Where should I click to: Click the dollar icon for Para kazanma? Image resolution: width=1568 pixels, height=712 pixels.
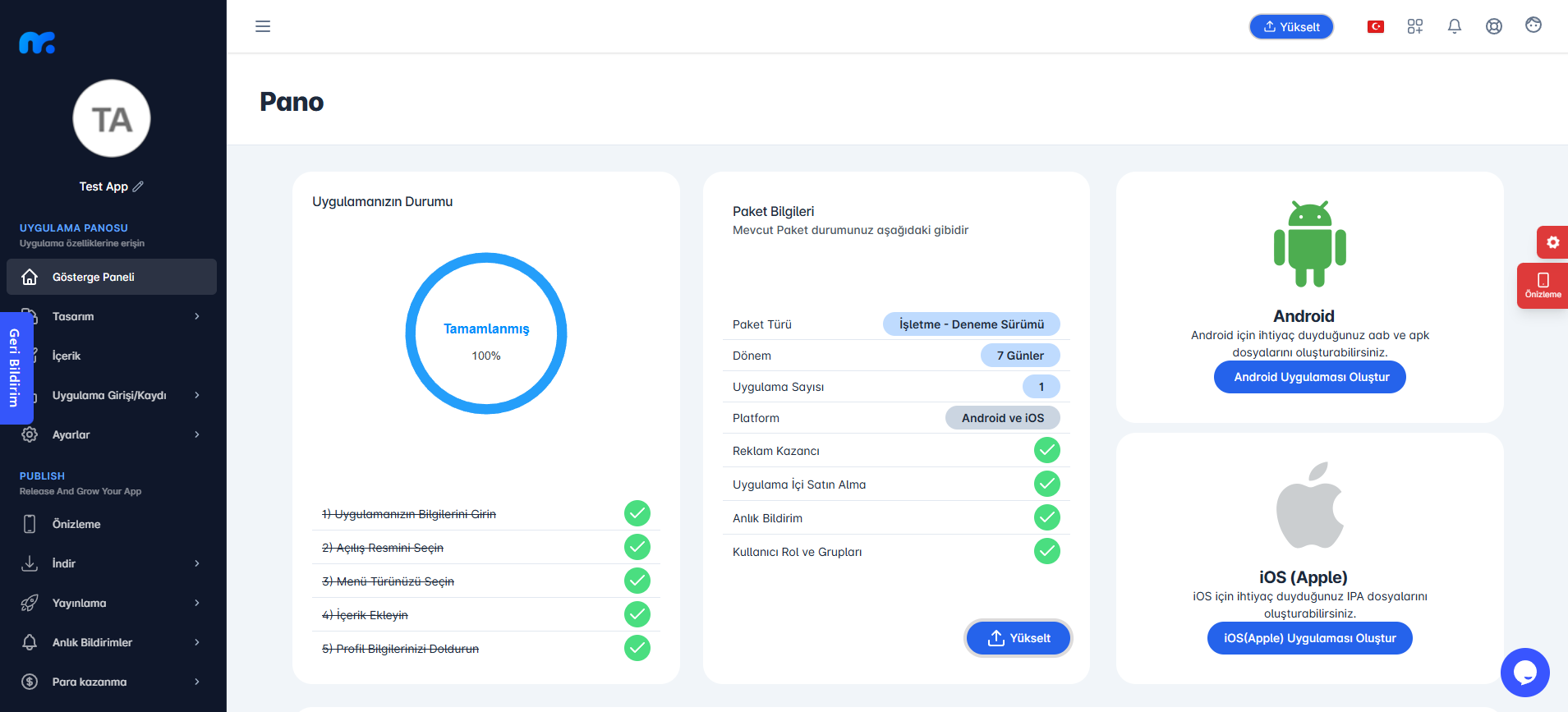(x=30, y=682)
